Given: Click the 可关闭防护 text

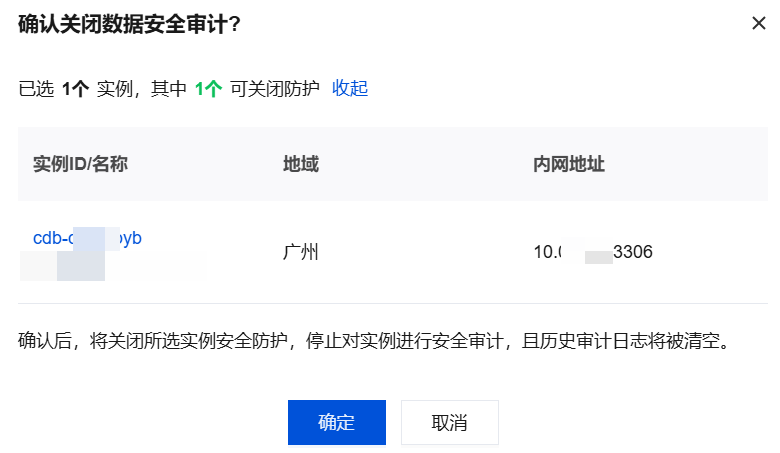Looking at the screenshot, I should pyautogui.click(x=274, y=89).
